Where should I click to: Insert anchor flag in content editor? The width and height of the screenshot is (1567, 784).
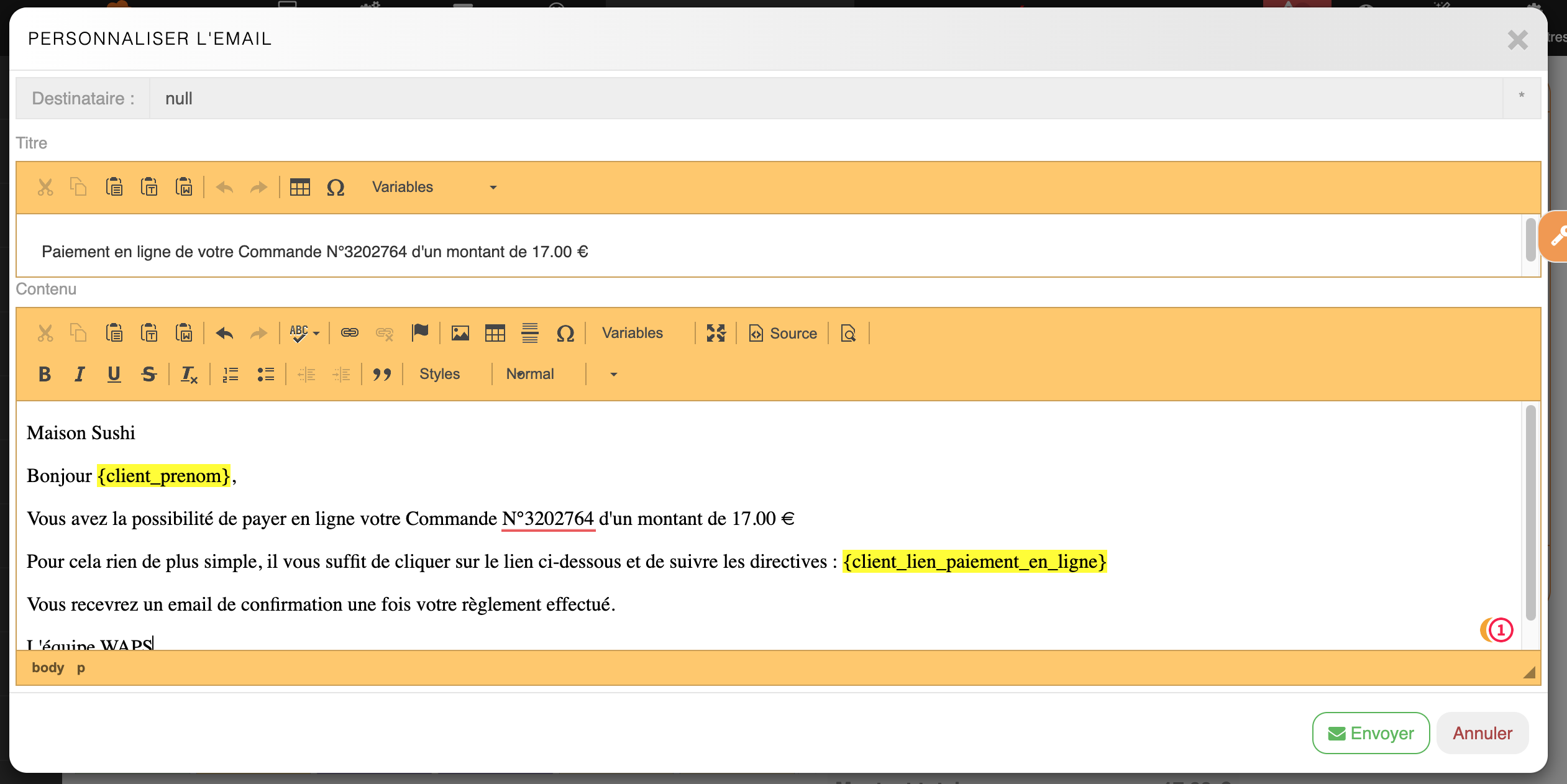click(x=420, y=334)
